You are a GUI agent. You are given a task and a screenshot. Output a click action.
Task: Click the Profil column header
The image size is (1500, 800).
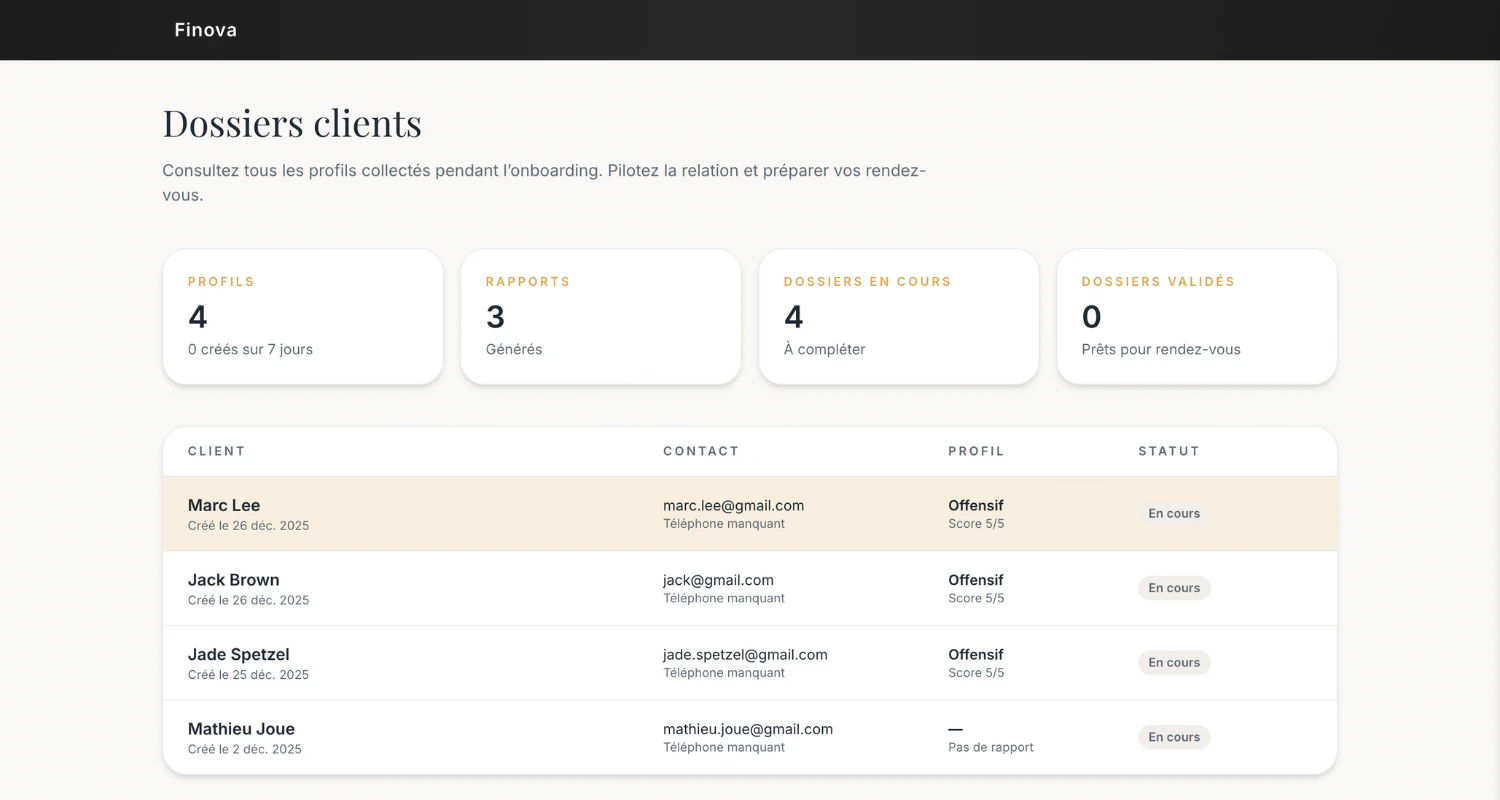[976, 451]
